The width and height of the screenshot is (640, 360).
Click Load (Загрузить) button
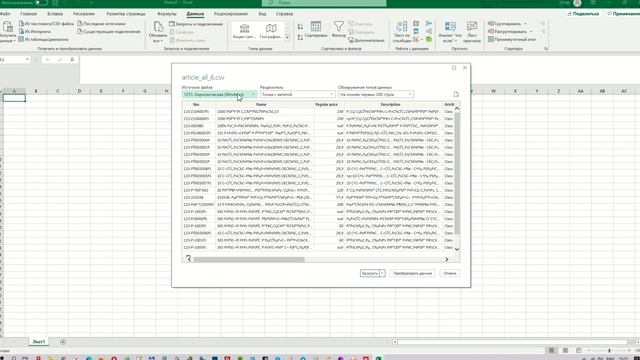point(369,273)
